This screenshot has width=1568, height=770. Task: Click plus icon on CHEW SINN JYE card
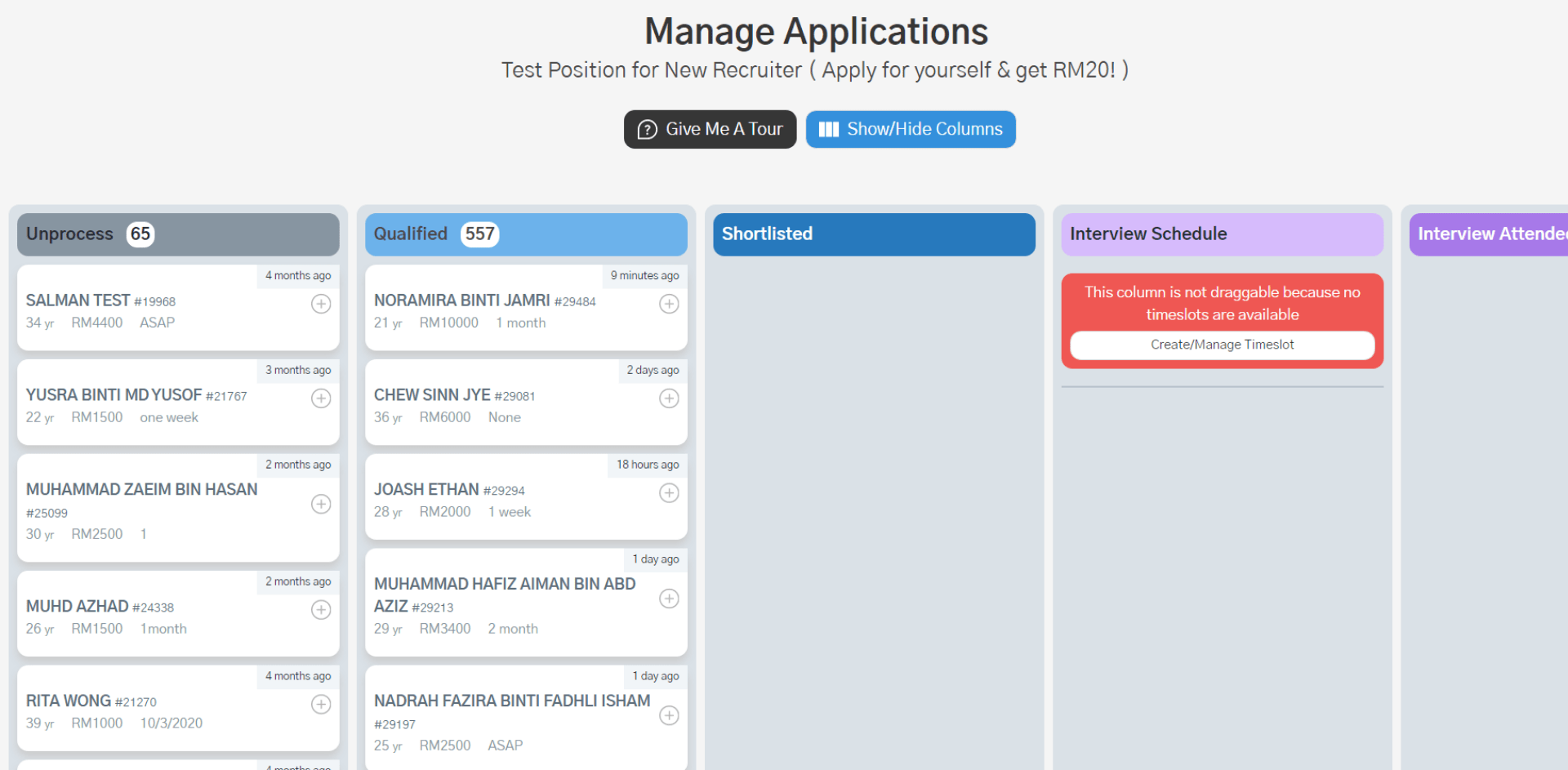(x=669, y=398)
